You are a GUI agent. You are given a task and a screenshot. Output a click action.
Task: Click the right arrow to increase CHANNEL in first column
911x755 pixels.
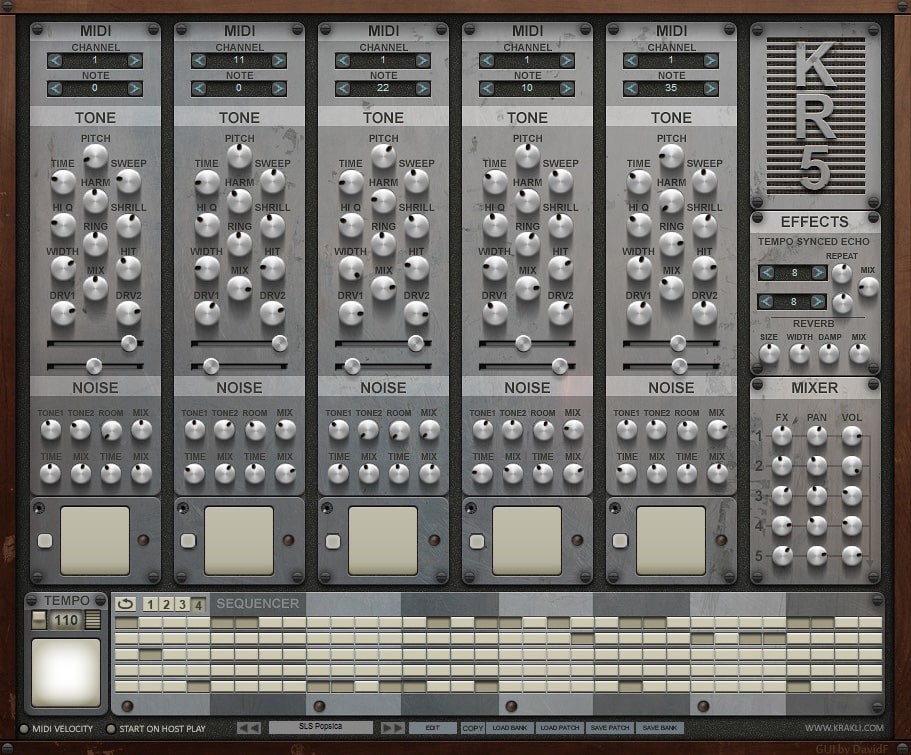tap(134, 60)
